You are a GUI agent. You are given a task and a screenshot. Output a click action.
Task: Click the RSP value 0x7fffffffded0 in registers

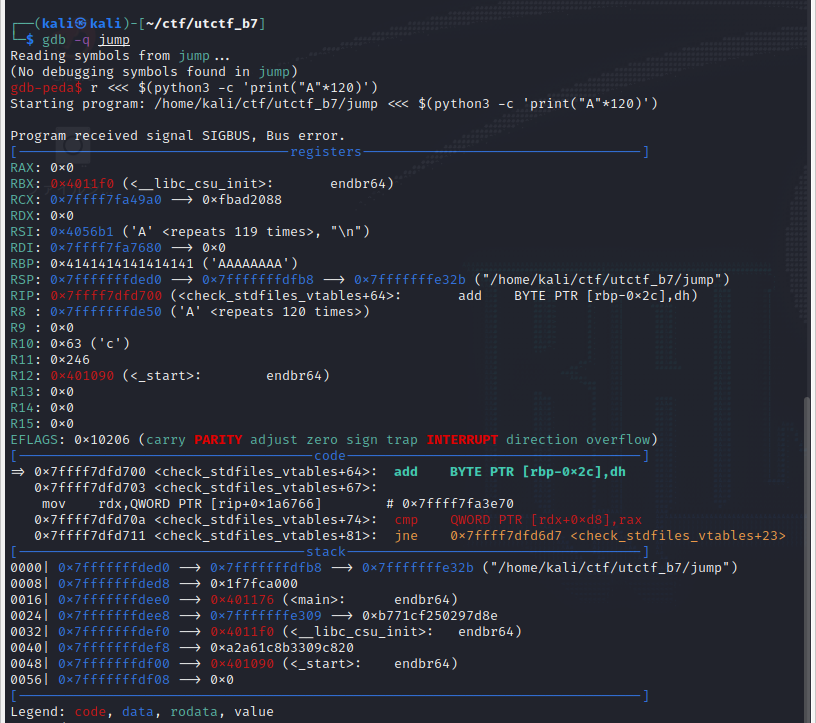(106, 280)
